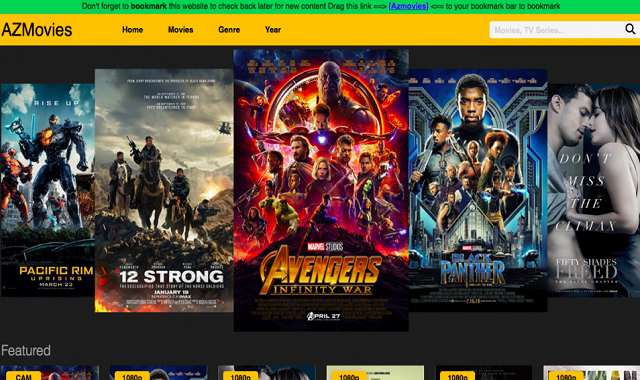Click the third featured thumbnail's 1080p badge
The height and width of the screenshot is (380, 640).
(x=240, y=376)
